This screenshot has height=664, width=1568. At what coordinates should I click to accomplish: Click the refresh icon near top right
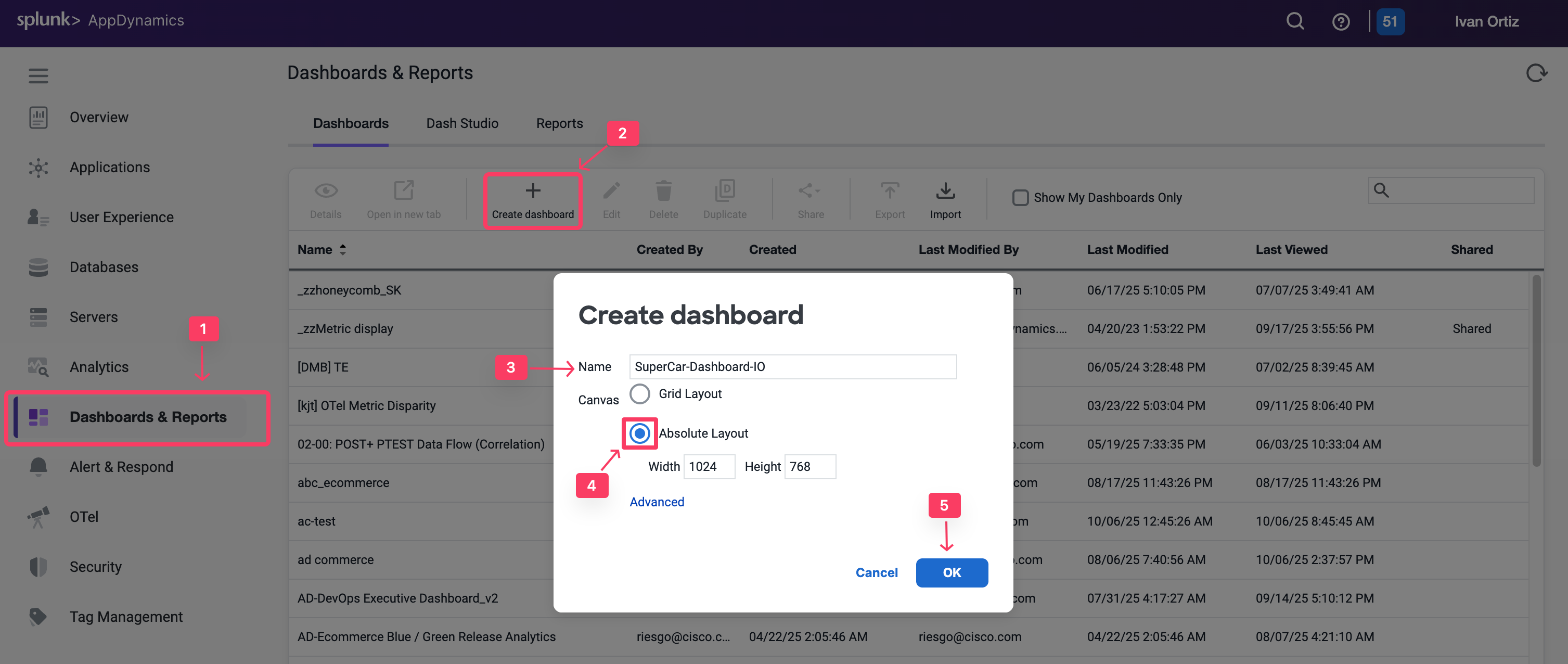pos(1537,72)
